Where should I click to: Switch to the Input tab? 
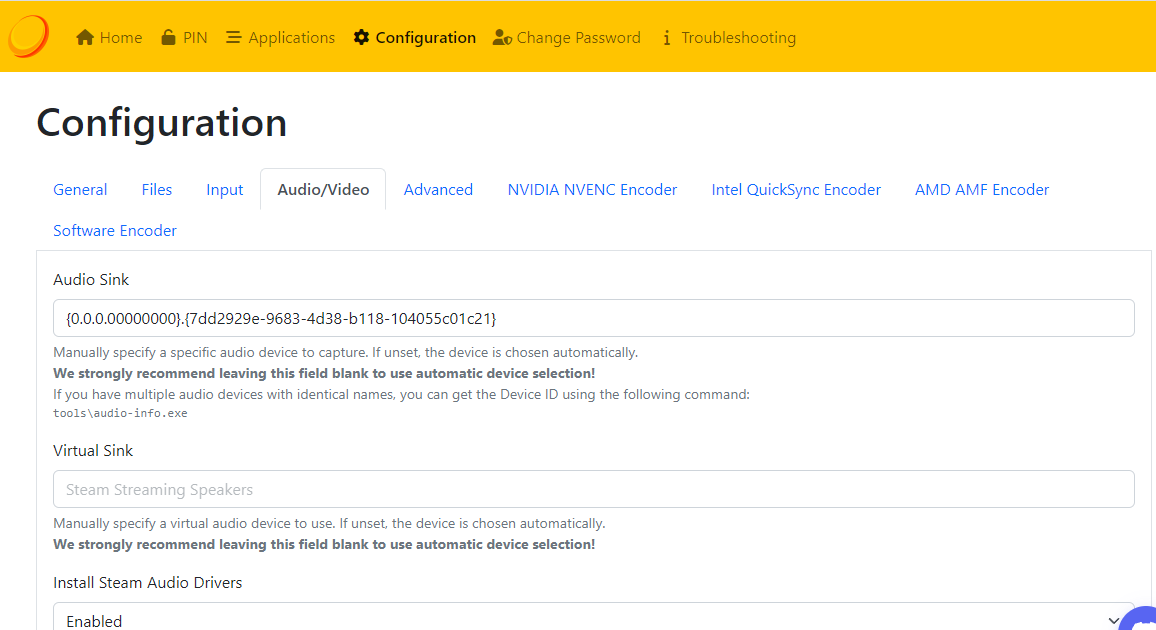(x=225, y=189)
